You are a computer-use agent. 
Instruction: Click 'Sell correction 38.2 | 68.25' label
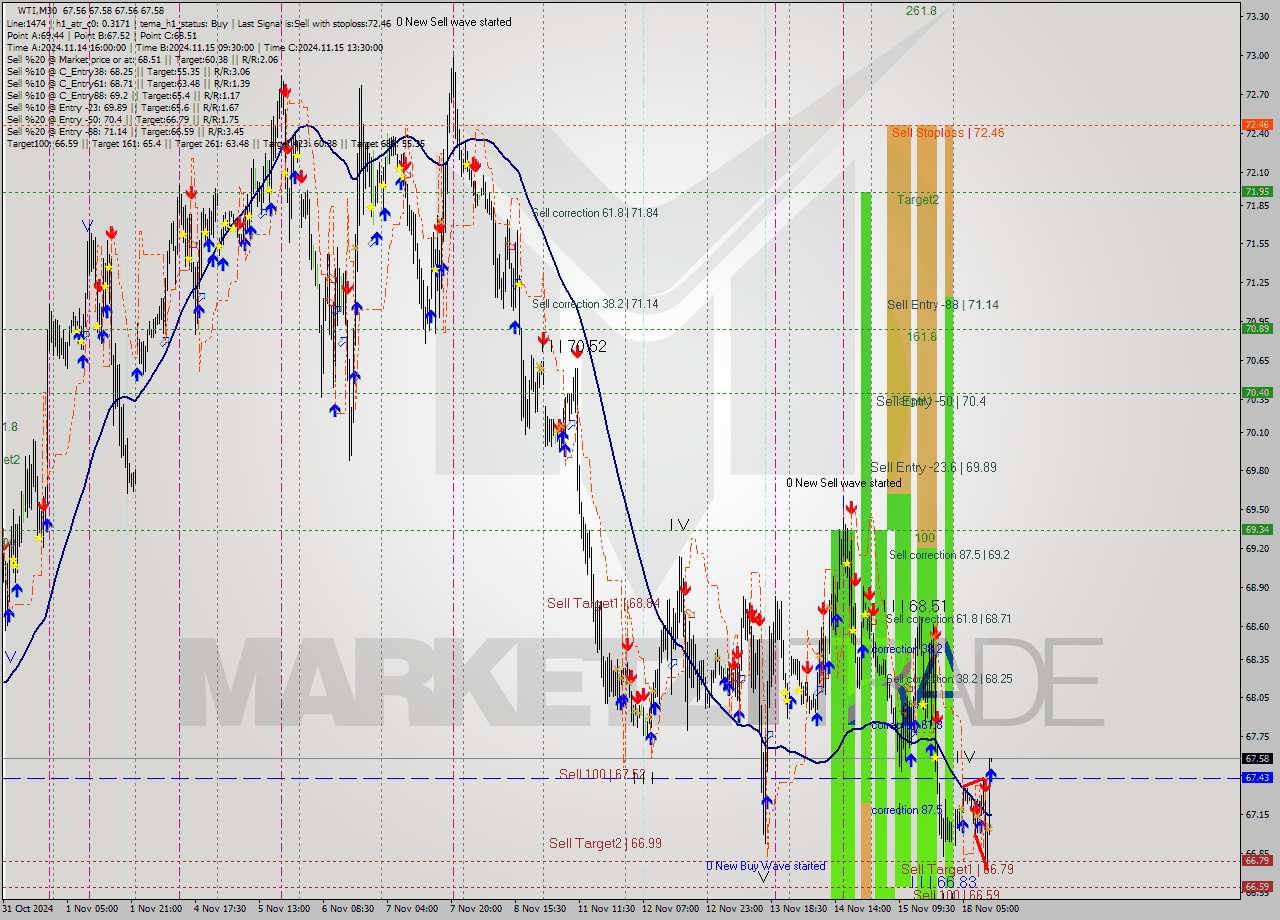949,679
